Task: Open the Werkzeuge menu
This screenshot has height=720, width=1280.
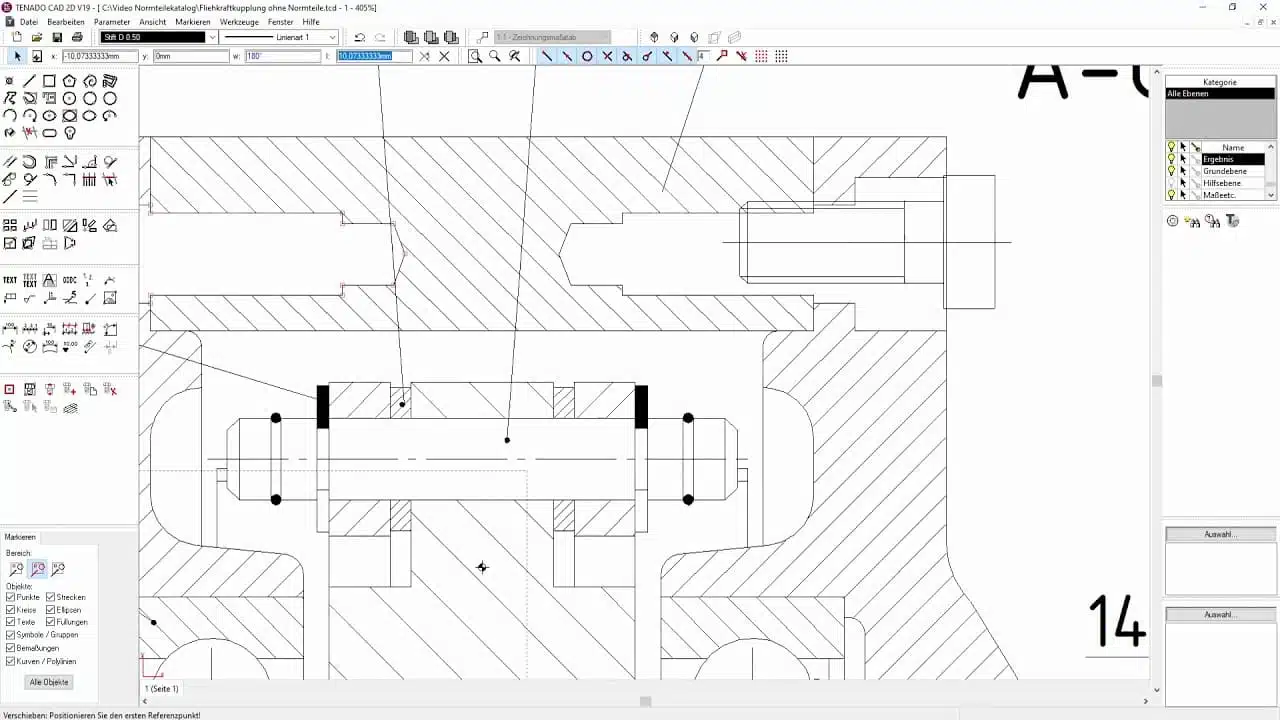Action: [239, 21]
